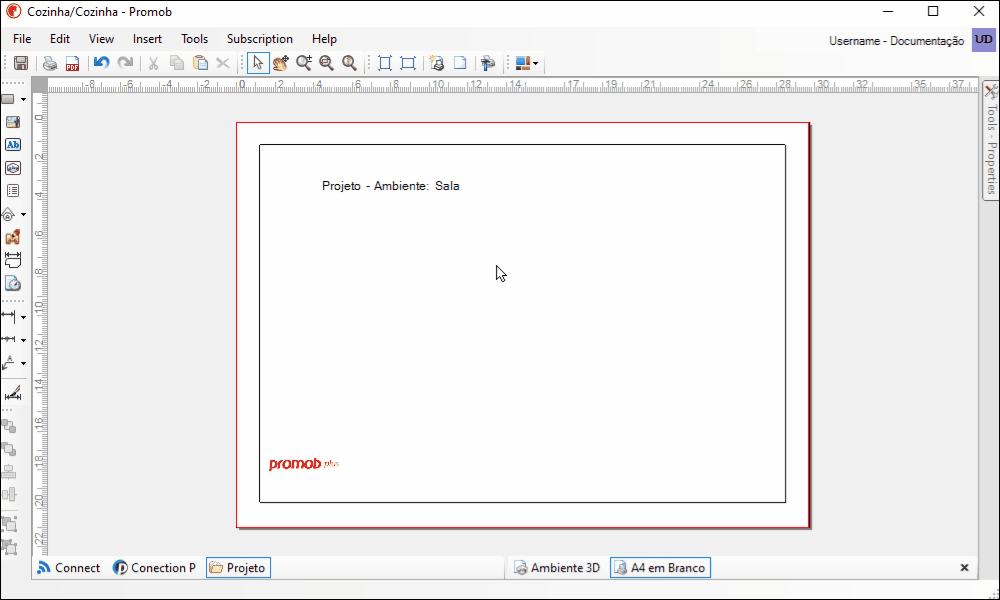Zoom out with minus magnifier
The width and height of the screenshot is (1000, 600).
click(327, 63)
